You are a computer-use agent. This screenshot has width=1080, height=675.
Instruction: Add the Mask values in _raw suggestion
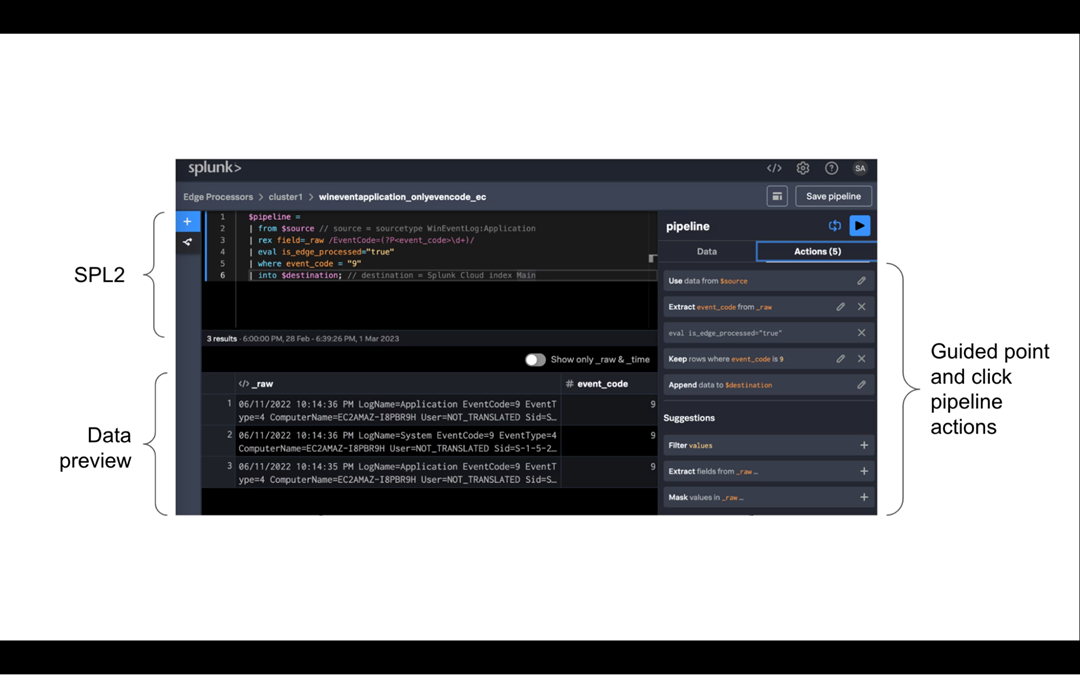(x=864, y=497)
